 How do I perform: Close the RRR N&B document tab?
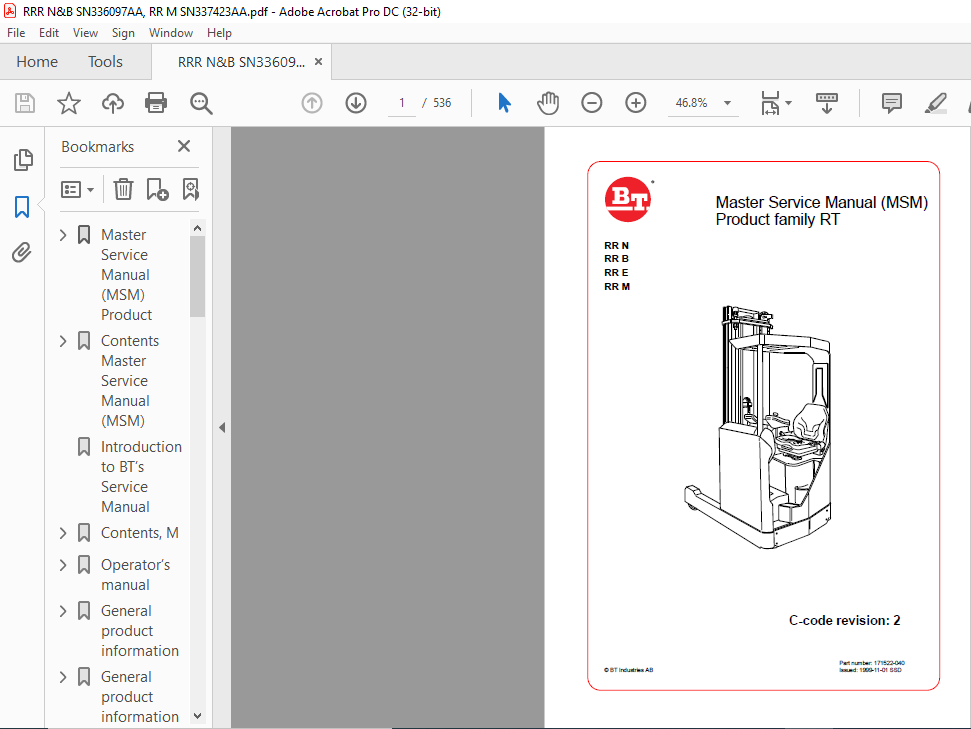point(318,62)
